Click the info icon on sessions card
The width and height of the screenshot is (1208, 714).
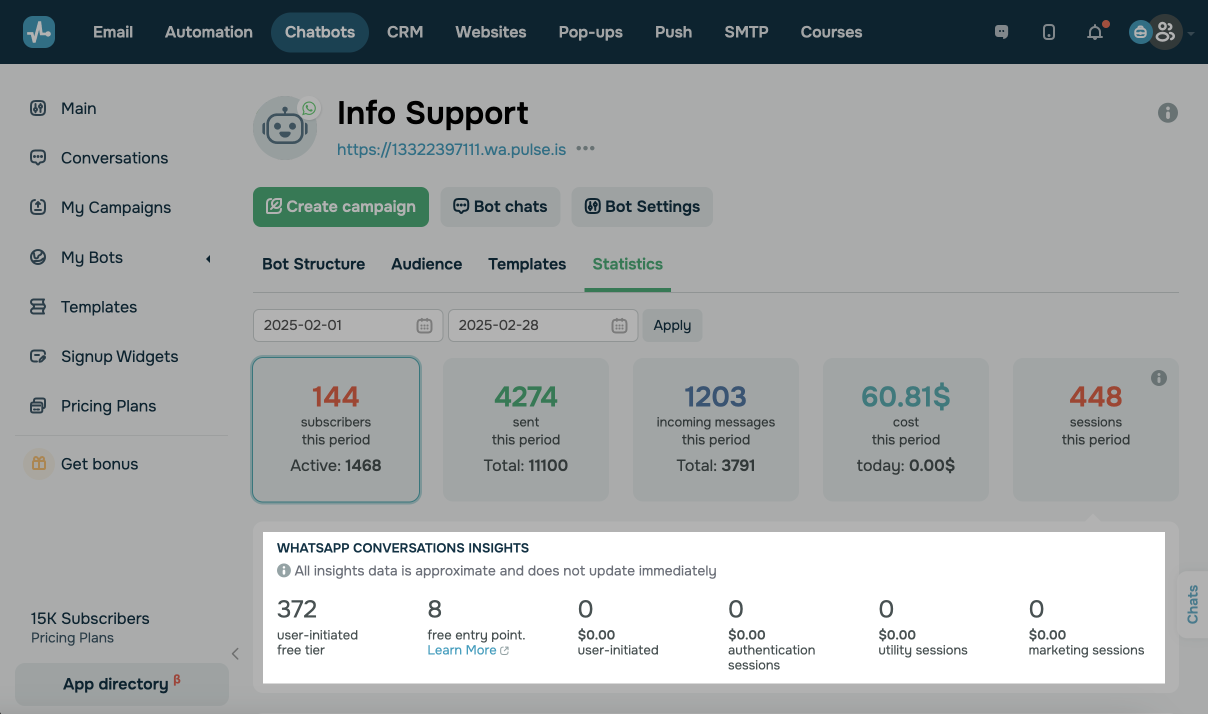[x=1158, y=378]
